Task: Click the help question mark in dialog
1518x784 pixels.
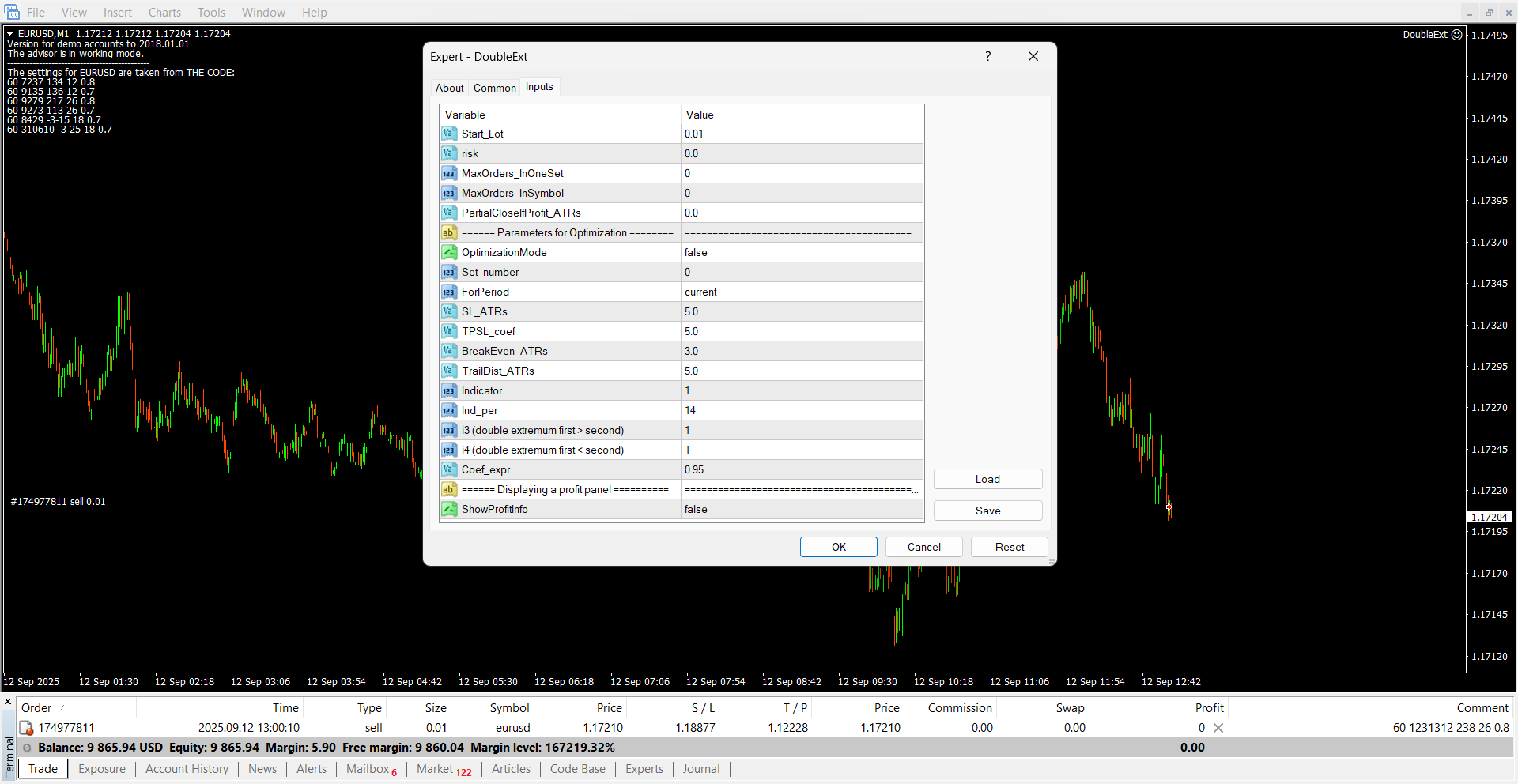Action: [x=987, y=56]
